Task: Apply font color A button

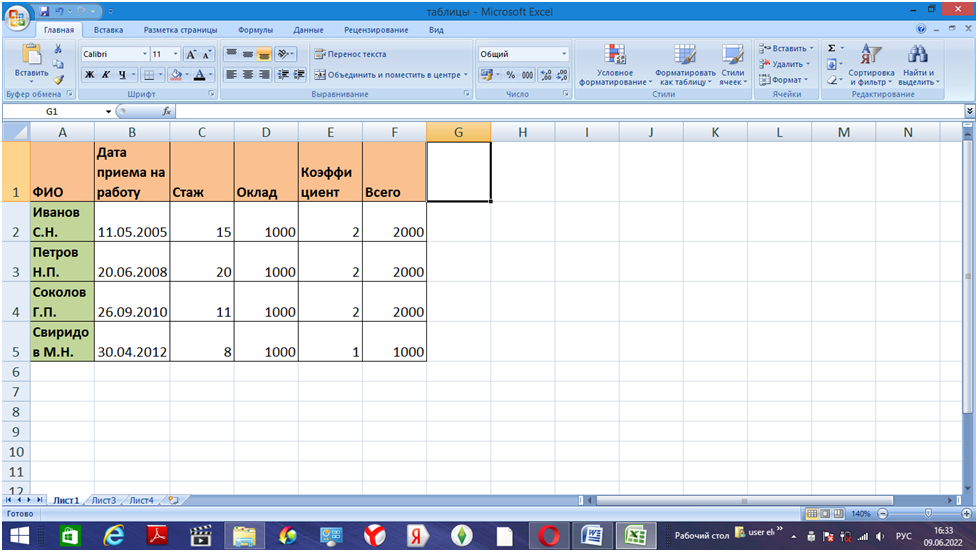Action: [x=200, y=75]
